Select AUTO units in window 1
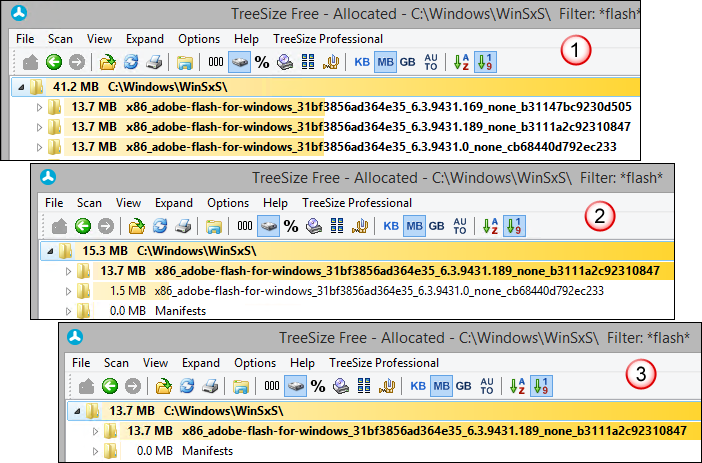702x463 pixels. 431,62
